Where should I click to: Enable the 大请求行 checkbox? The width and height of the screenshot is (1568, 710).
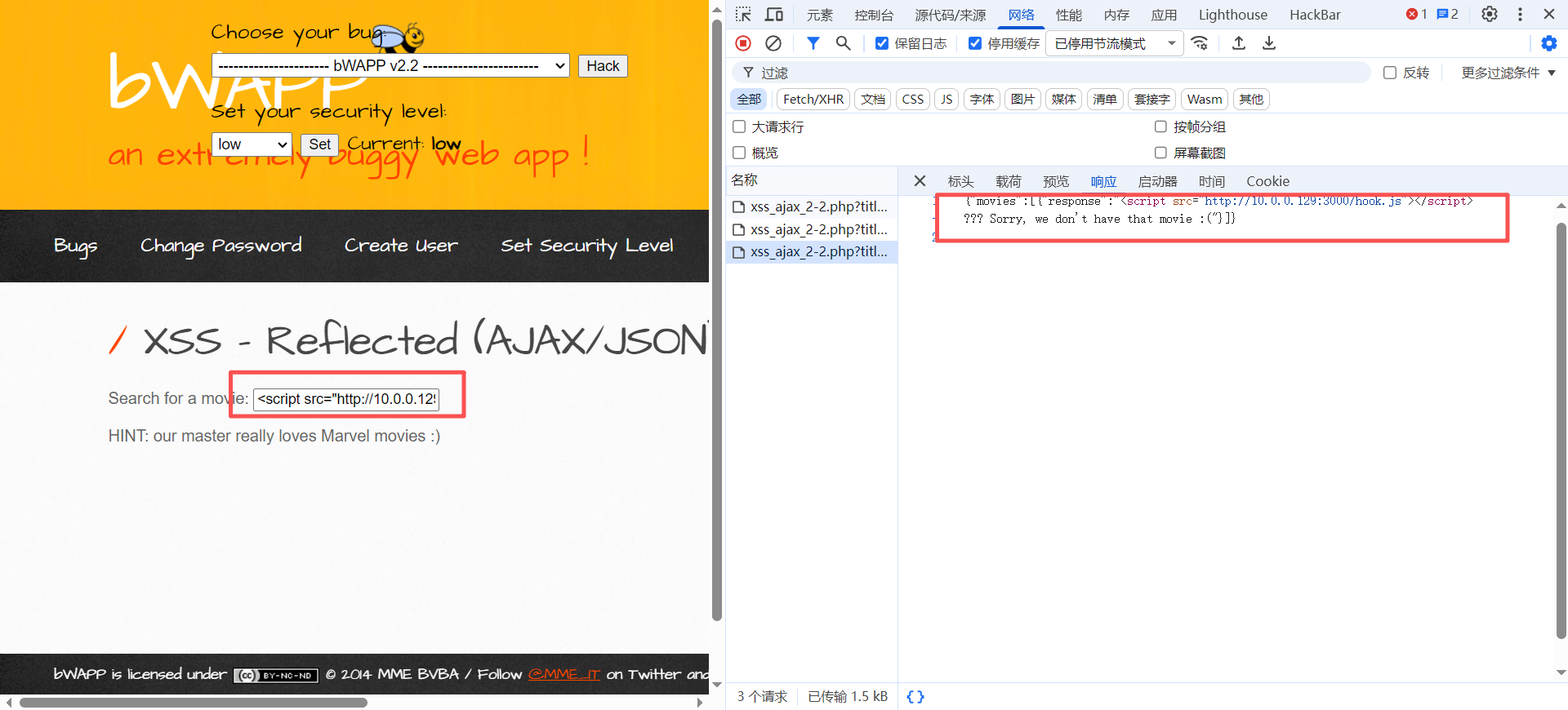[x=739, y=126]
